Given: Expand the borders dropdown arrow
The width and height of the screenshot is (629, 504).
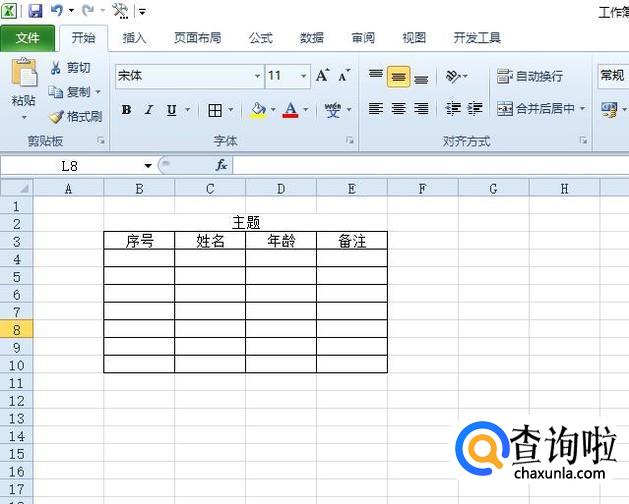Looking at the screenshot, I should click(x=231, y=110).
